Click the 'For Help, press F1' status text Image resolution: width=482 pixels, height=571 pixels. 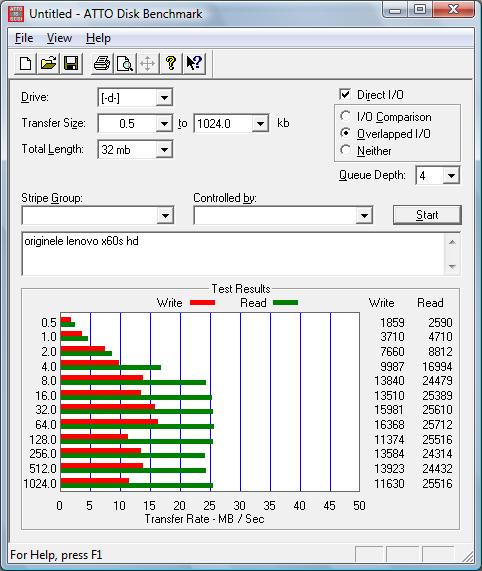click(x=56, y=555)
